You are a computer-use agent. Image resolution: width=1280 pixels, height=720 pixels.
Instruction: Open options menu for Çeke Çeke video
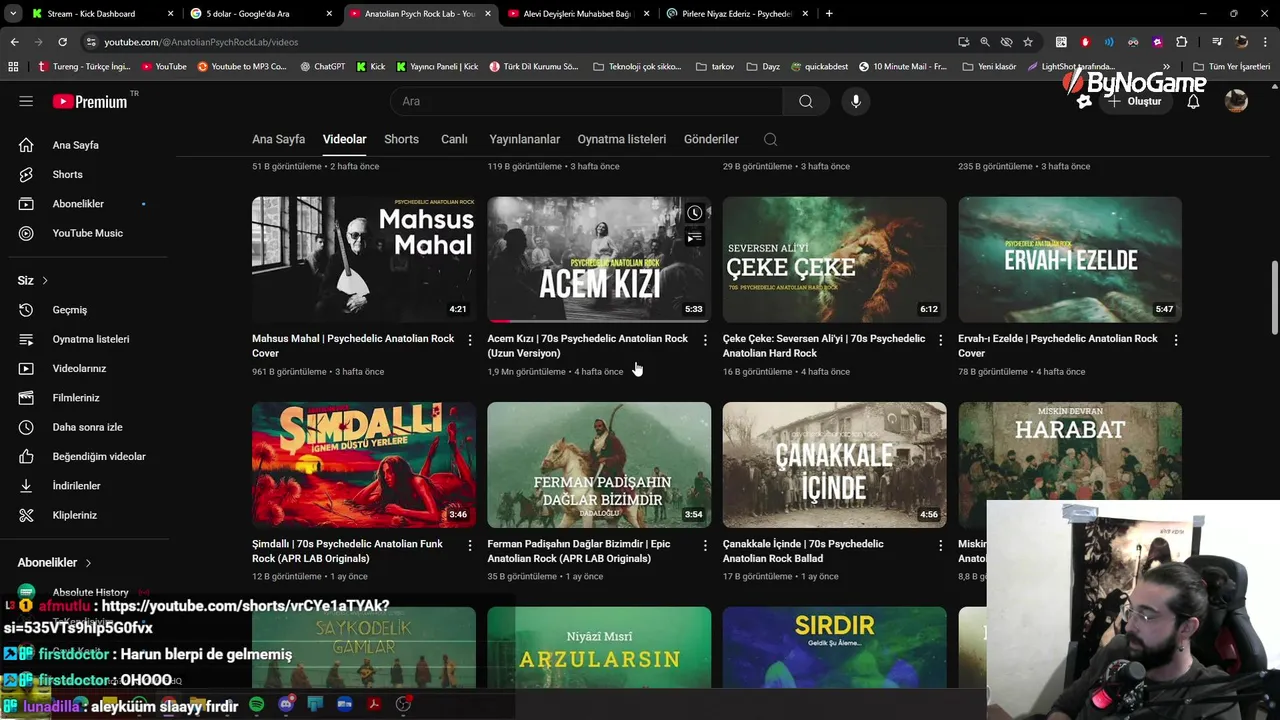pos(940,340)
